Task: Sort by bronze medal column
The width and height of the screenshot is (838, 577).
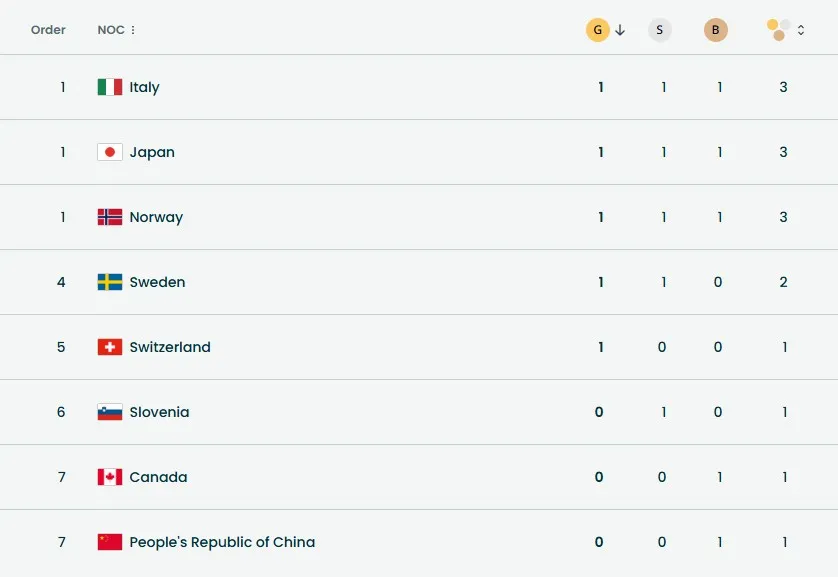Action: point(715,30)
